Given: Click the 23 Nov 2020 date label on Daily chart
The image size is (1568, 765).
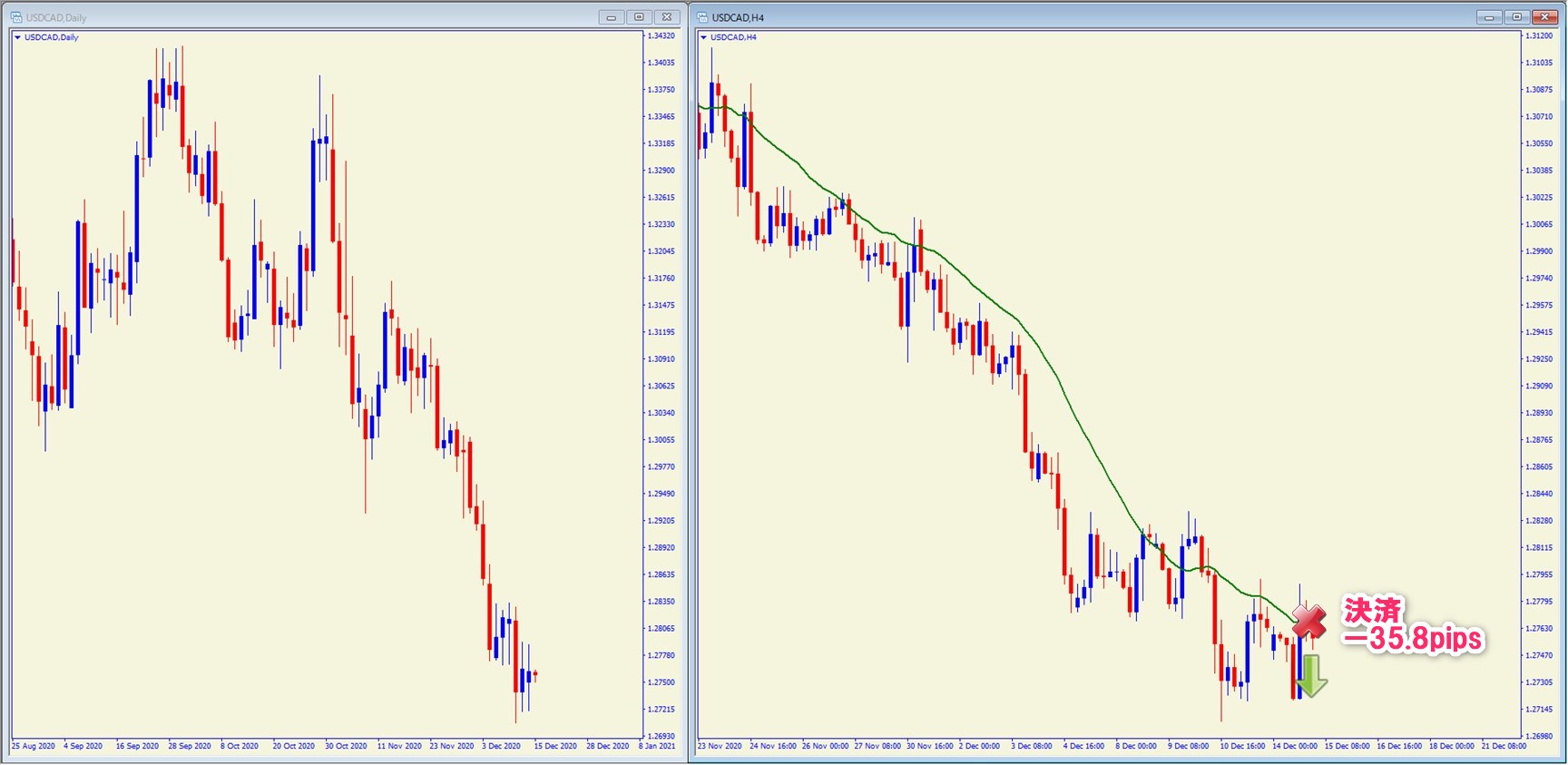Looking at the screenshot, I should click(x=452, y=746).
